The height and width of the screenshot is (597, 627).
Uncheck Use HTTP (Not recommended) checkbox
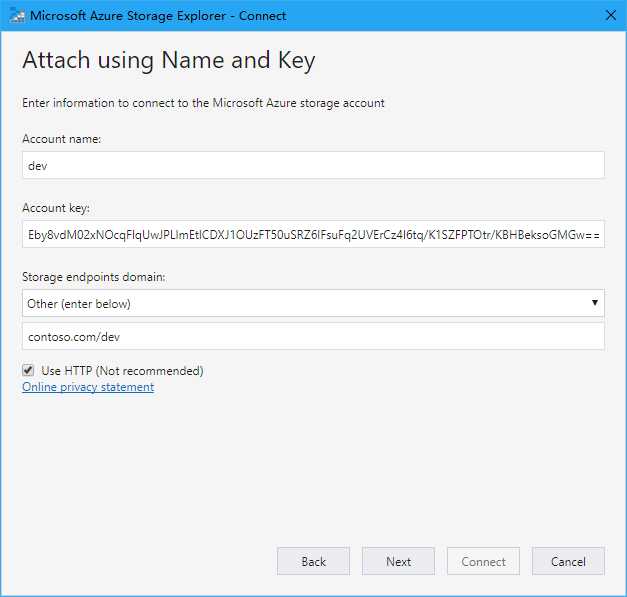click(28, 370)
